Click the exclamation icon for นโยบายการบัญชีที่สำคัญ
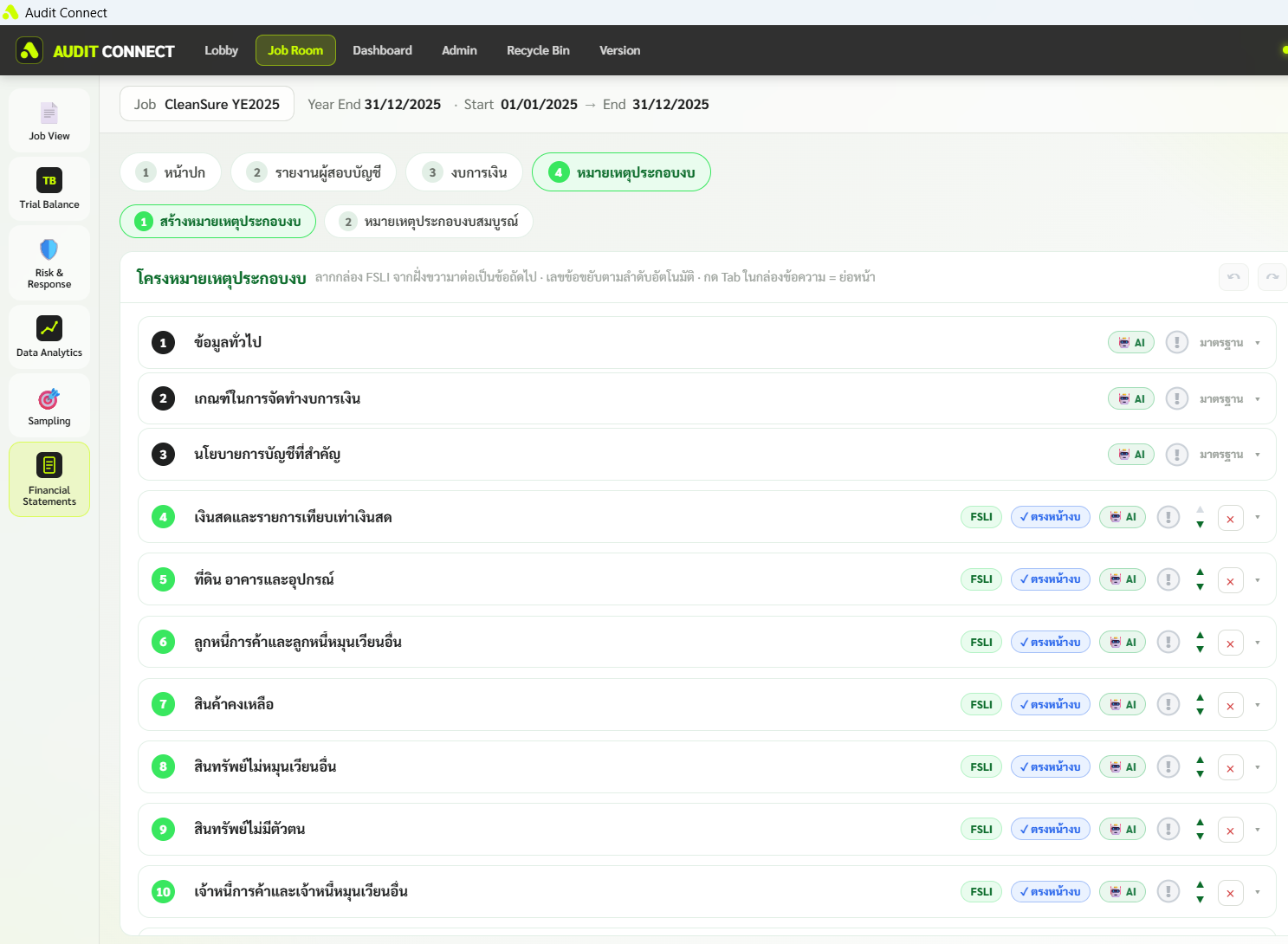Image resolution: width=1288 pixels, height=944 pixels. pos(1176,454)
